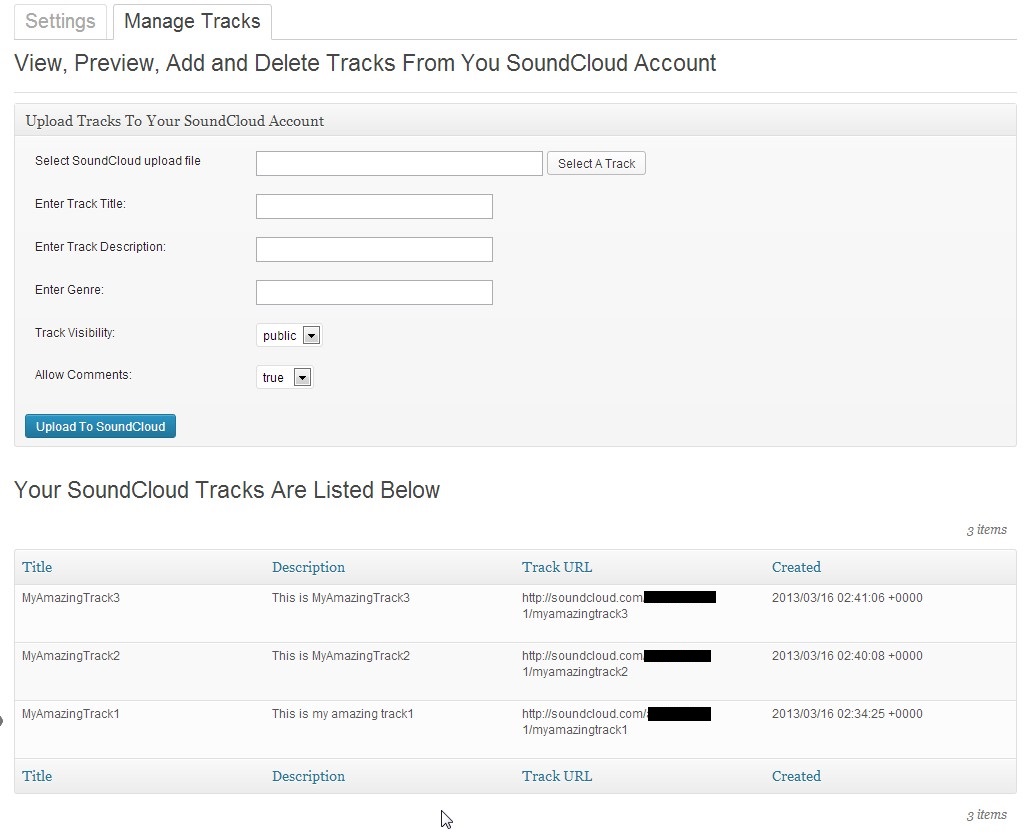Screen dimensions: 1027x837
Task: Open the Allow Comments dropdown
Action: point(284,377)
